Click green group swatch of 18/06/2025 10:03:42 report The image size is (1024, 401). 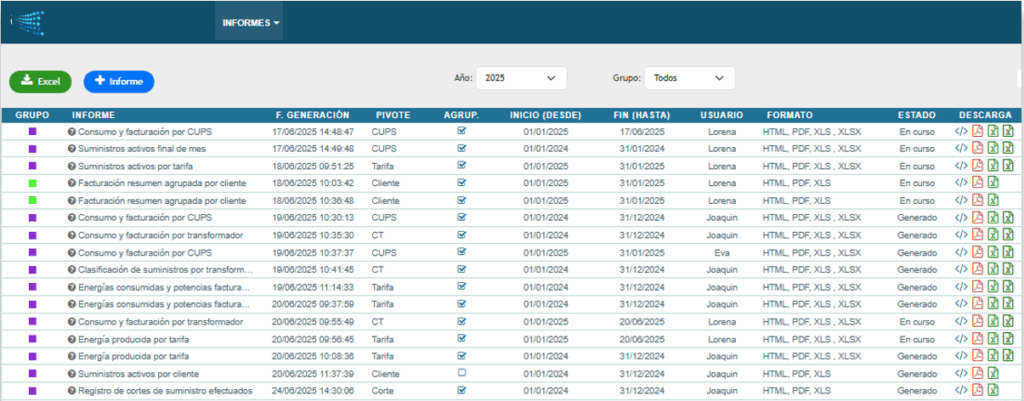(32, 183)
